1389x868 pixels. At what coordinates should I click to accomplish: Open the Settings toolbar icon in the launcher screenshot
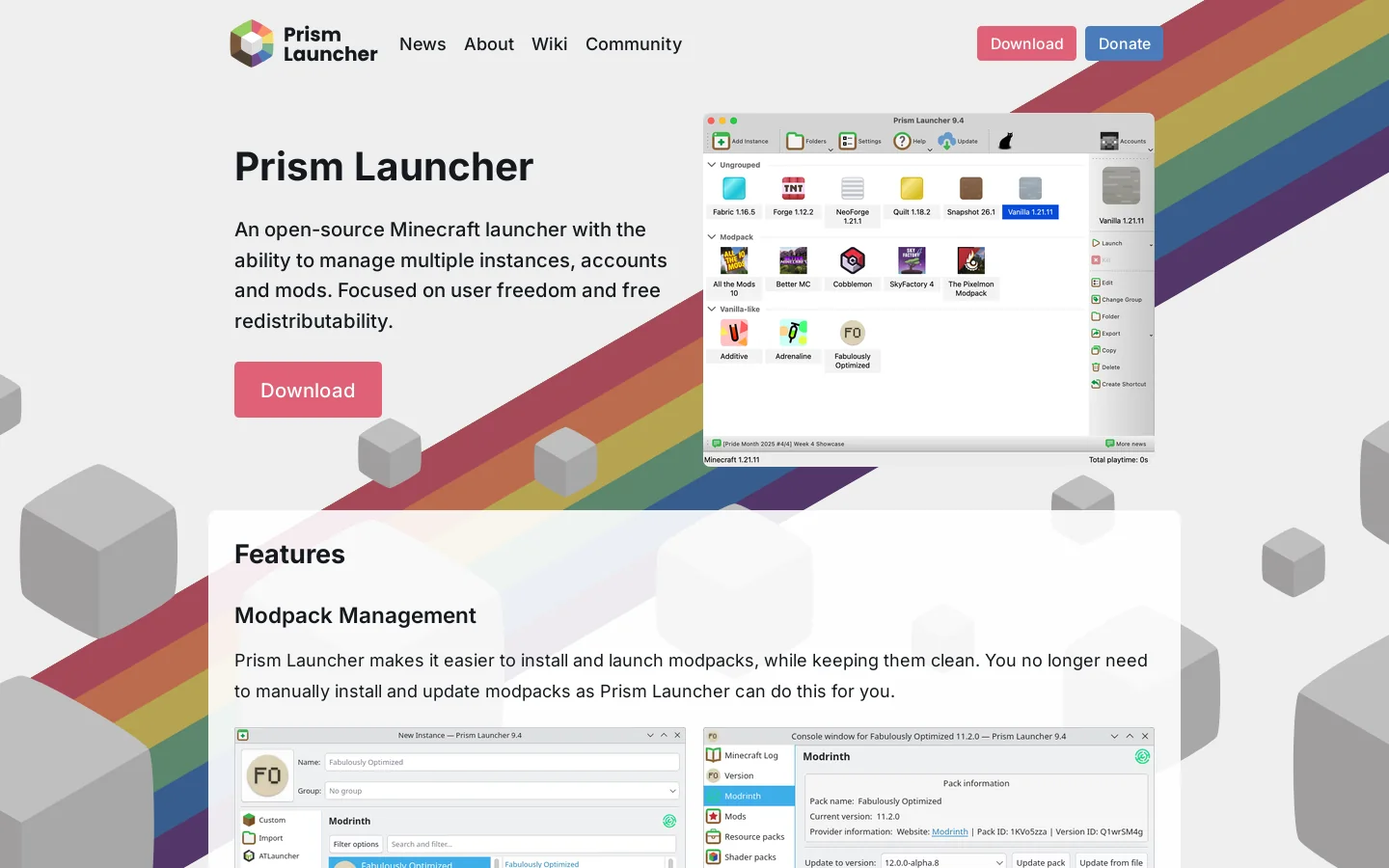(x=847, y=141)
